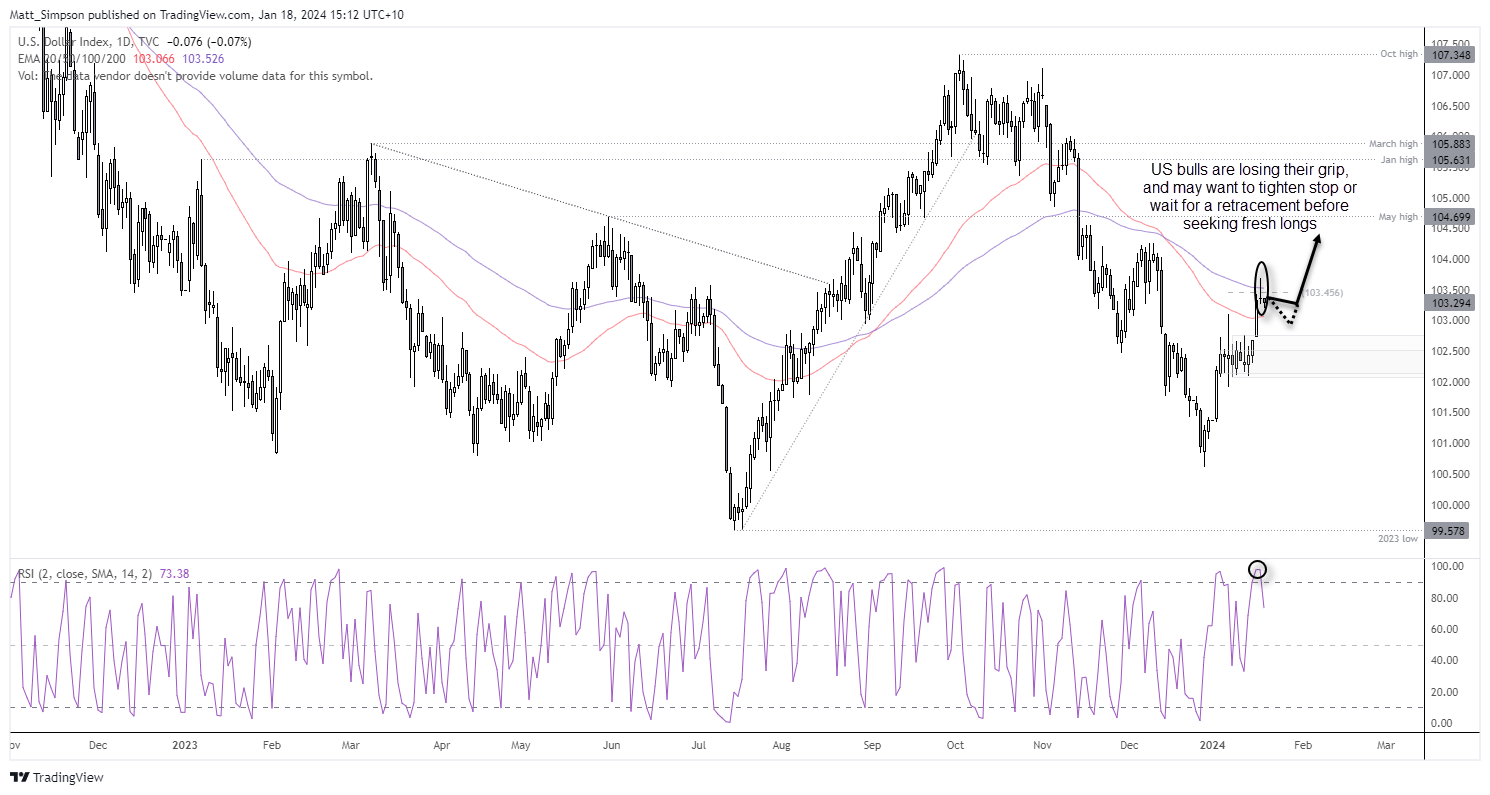Image resolution: width=1490 pixels, height=795 pixels.
Task: Click 100.00 on the RSI scale
Action: click(x=1448, y=567)
